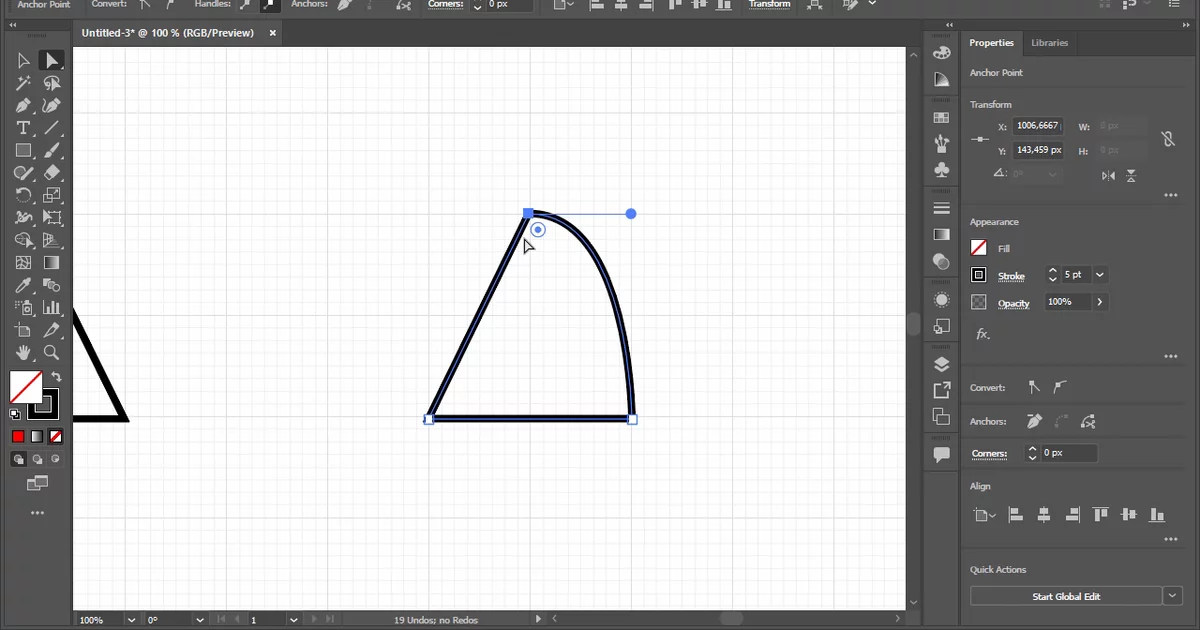Click the toolbar Fill swatch (white with red slash)
The image size is (1200, 630).
click(25, 387)
